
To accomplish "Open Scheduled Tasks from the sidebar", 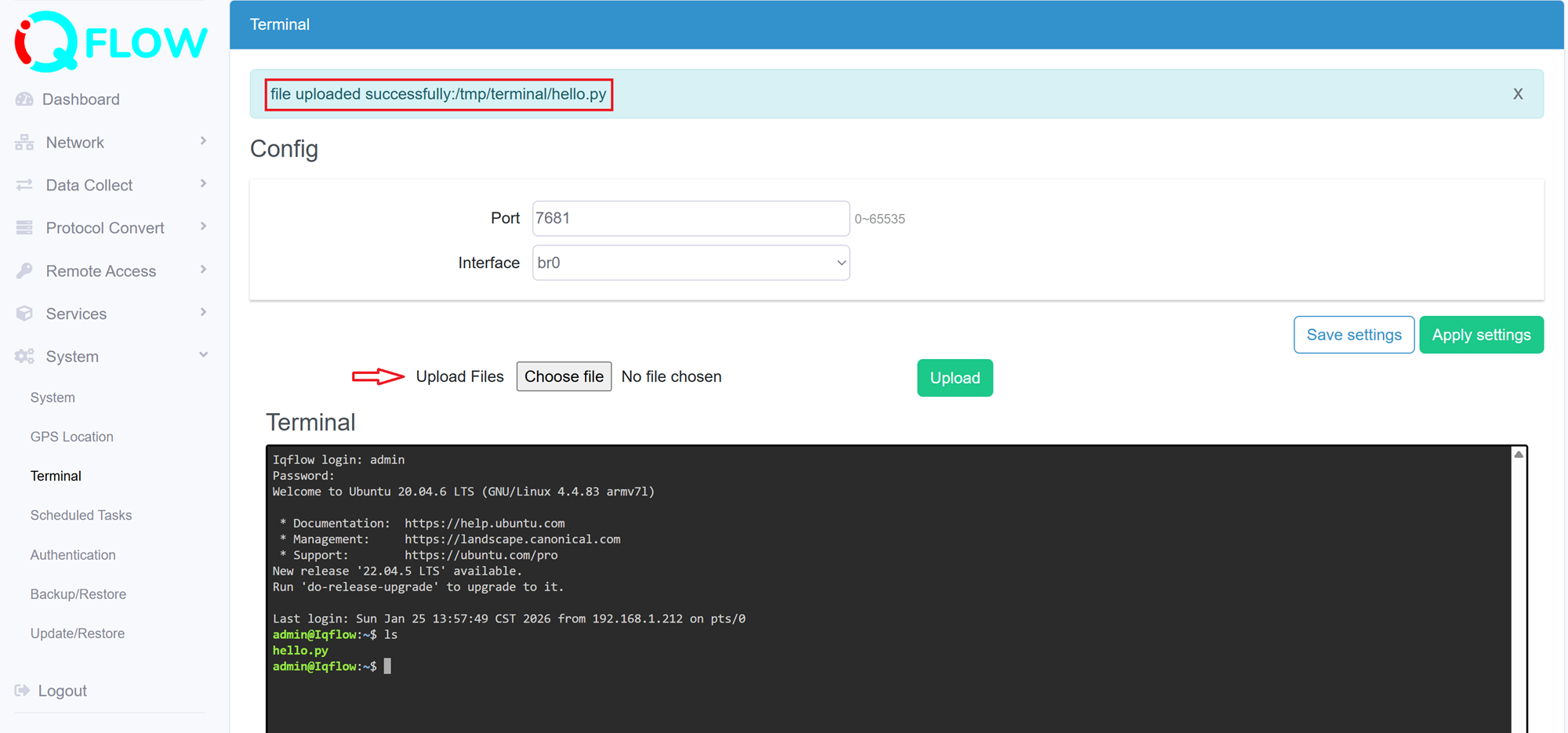I will [x=81, y=515].
